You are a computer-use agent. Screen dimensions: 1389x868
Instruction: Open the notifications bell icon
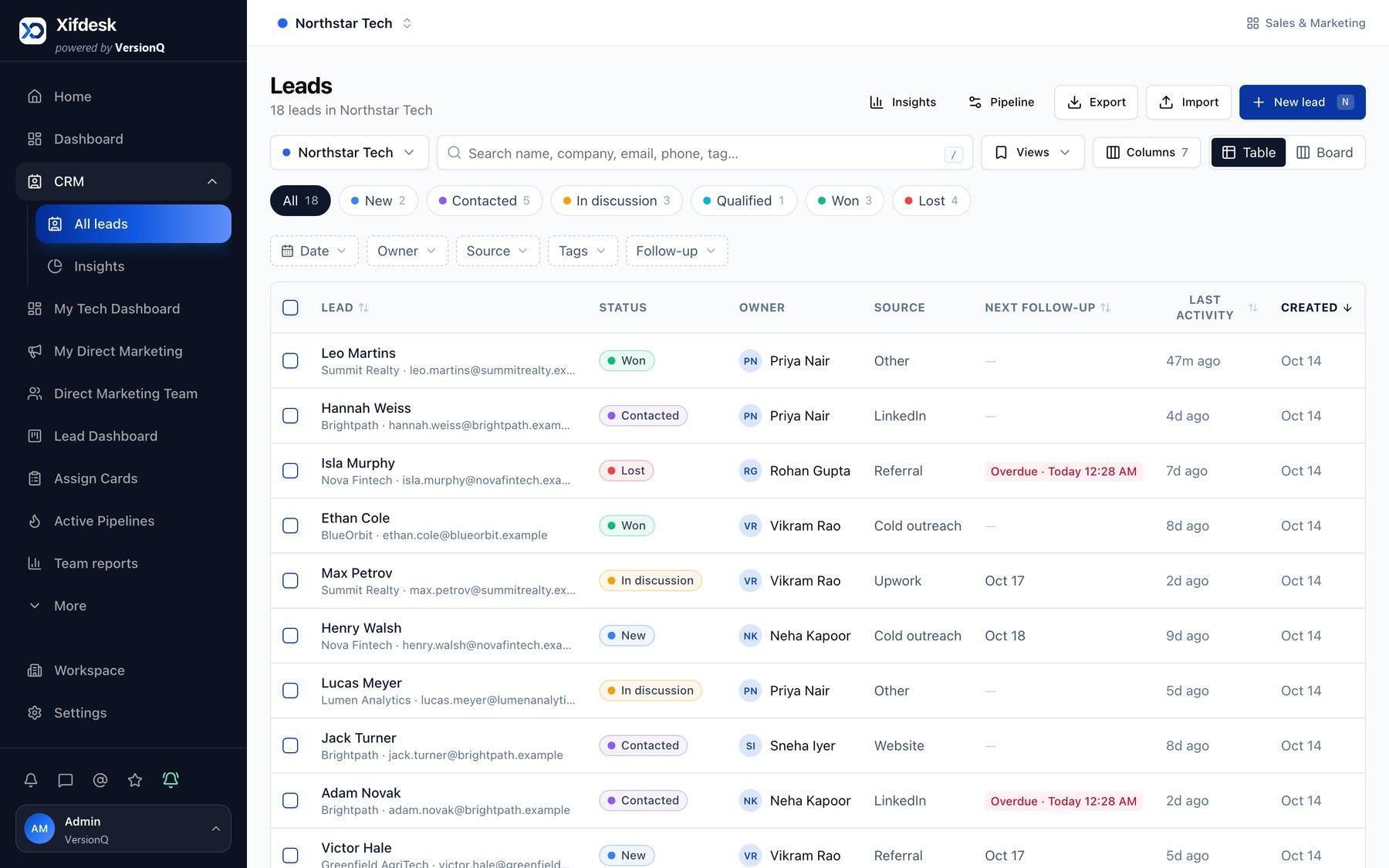[x=31, y=780]
